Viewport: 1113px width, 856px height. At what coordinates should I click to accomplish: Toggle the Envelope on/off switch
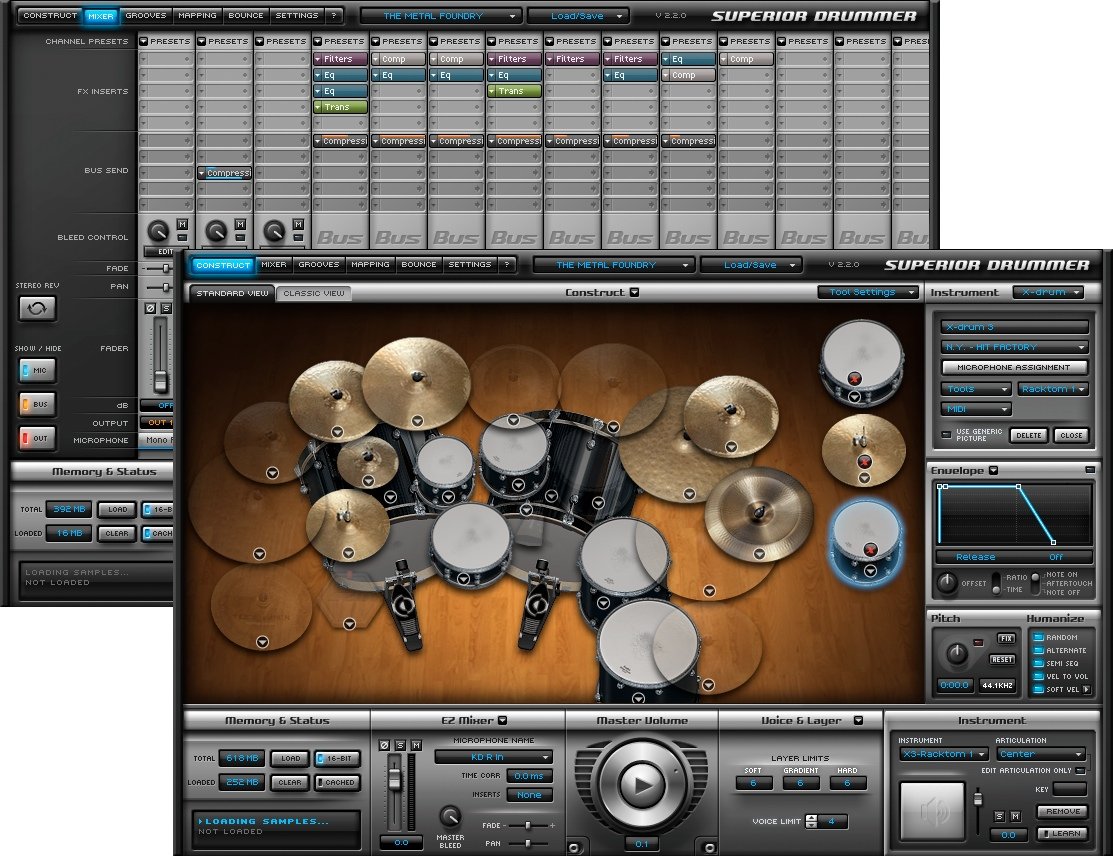[x=1090, y=470]
